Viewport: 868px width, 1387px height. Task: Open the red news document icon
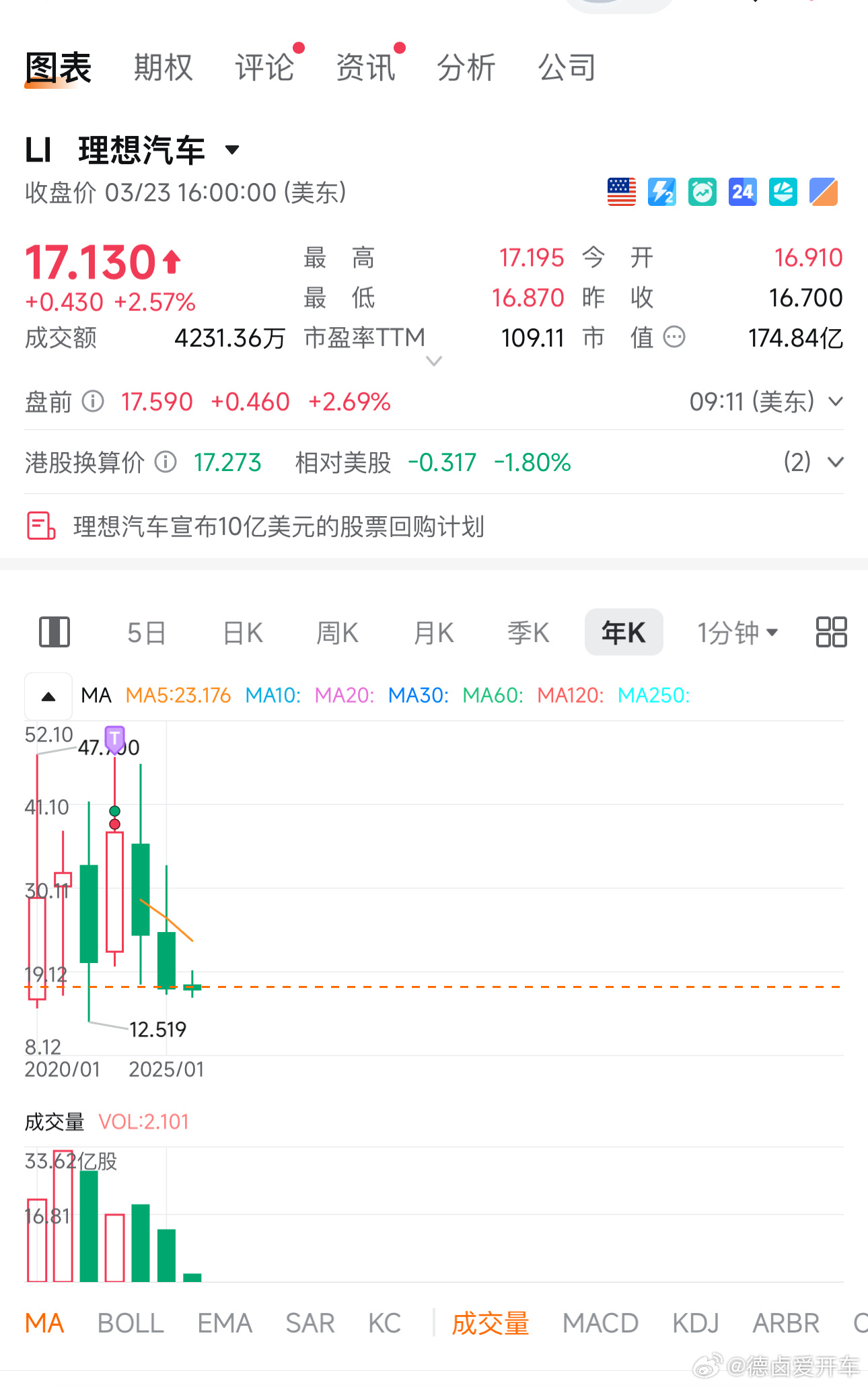click(41, 526)
